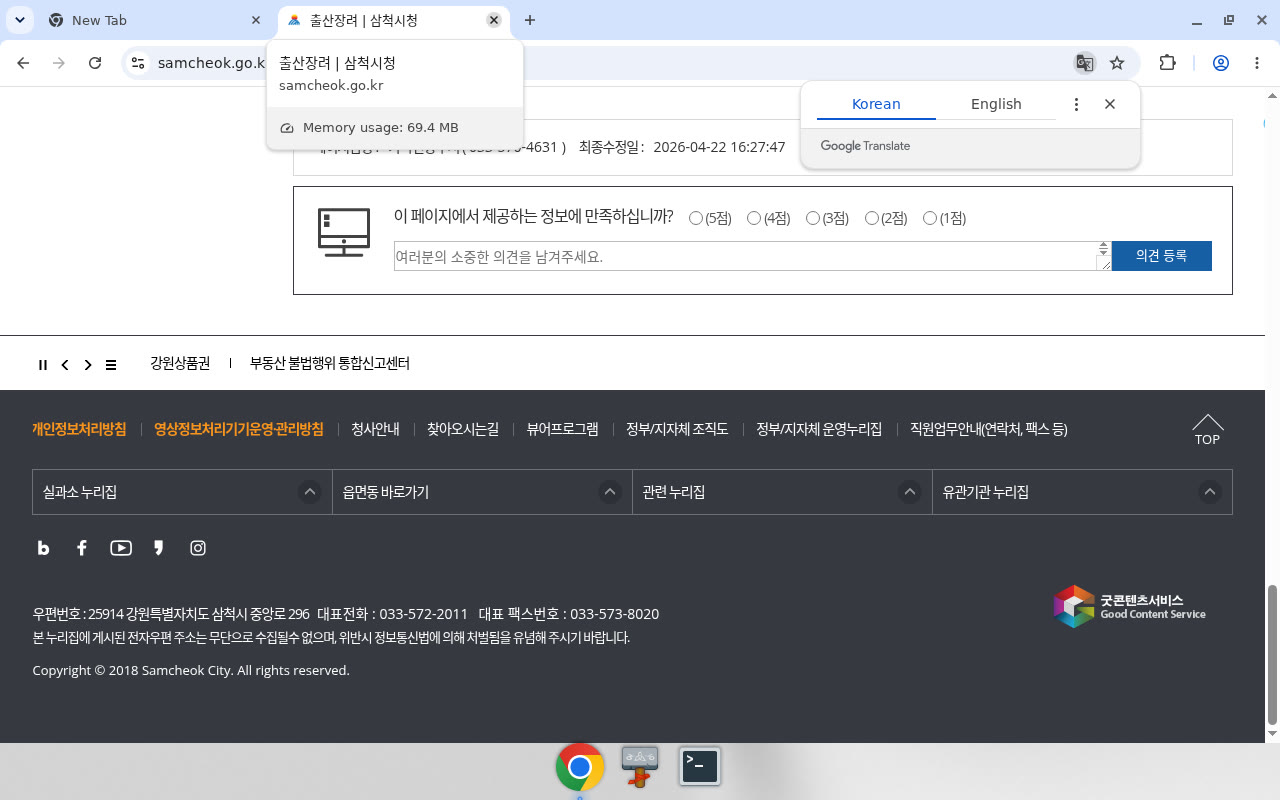Viewport: 1280px width, 800px height.
Task: Open the Facebook social icon
Action: (x=82, y=548)
